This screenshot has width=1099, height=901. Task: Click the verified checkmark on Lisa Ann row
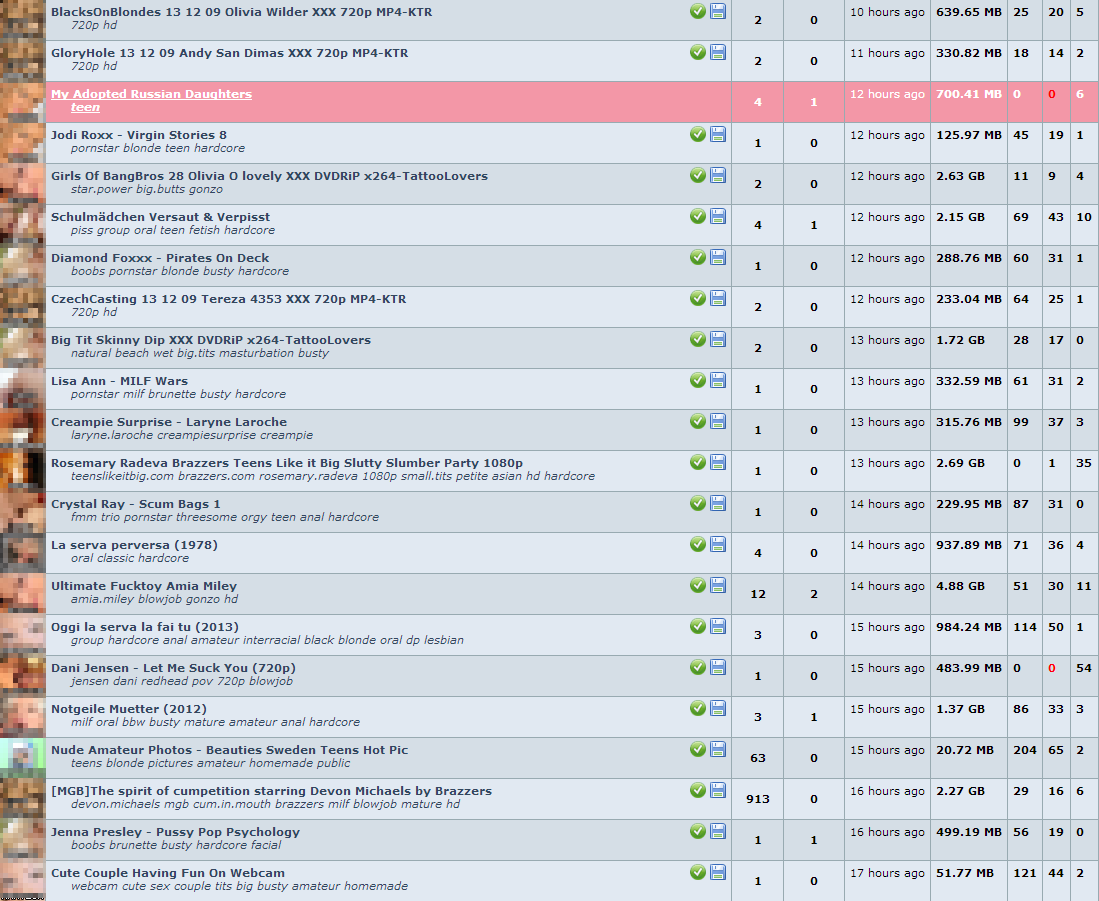(698, 381)
